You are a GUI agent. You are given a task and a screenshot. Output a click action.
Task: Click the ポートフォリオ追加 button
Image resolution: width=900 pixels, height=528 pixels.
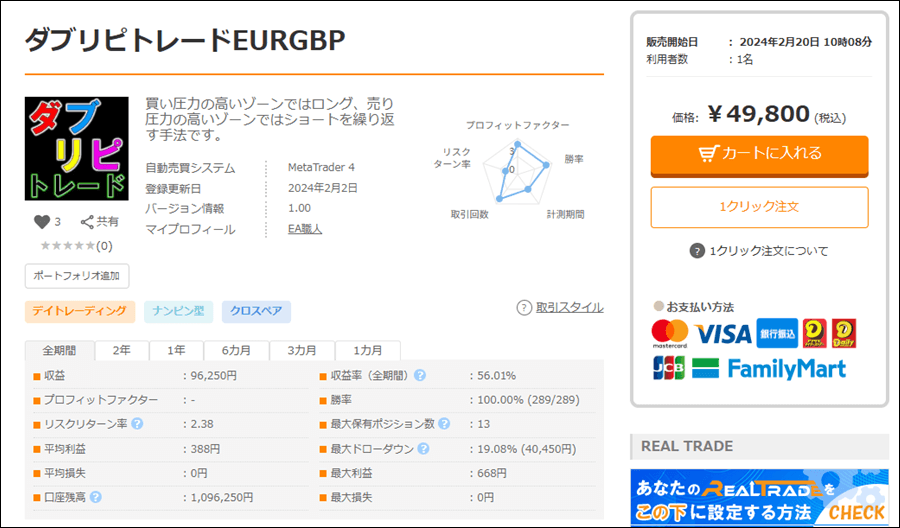77,275
